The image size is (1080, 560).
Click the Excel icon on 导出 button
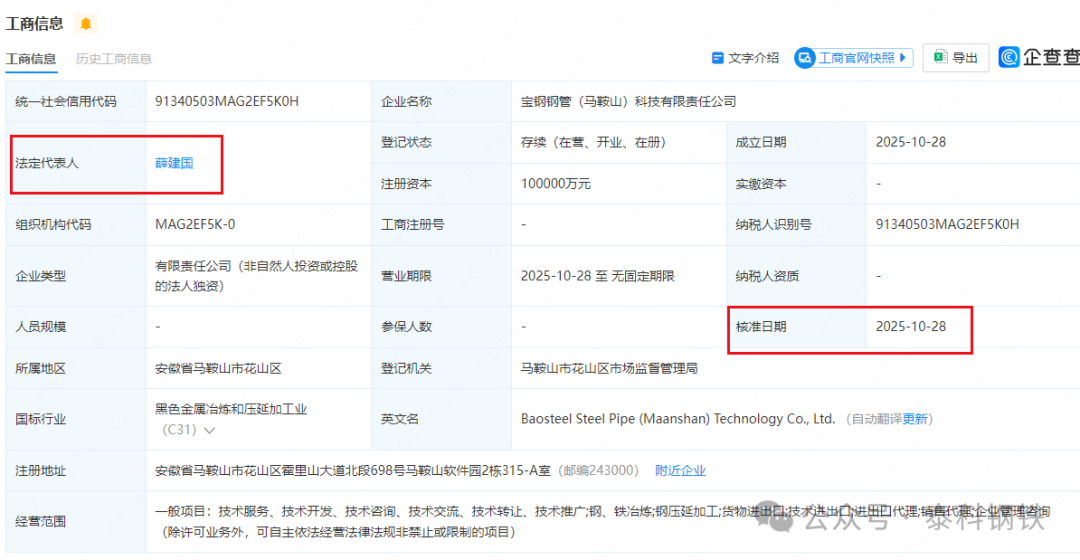click(940, 57)
